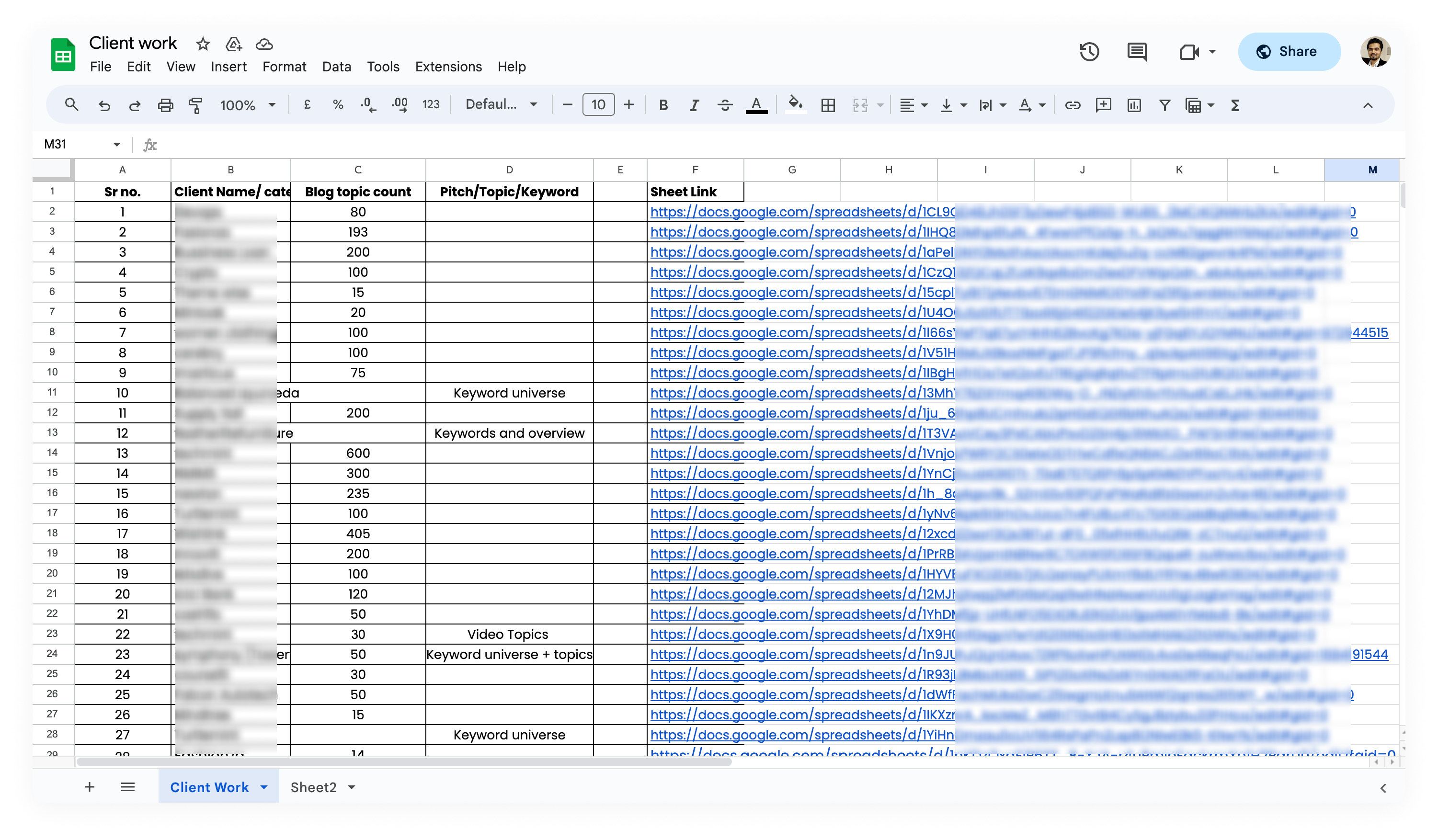This screenshot has width=1438, height=840.
Task: Click the create filter icon
Action: coord(1164,105)
